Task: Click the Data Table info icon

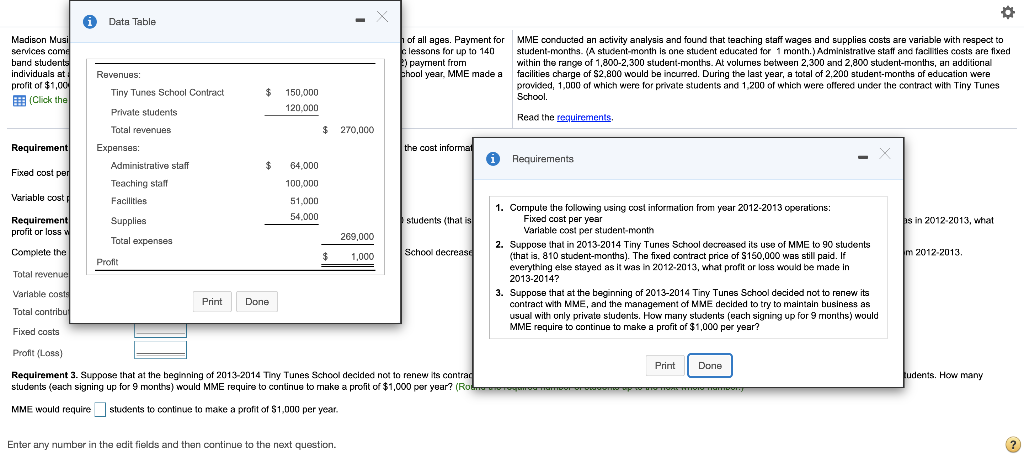Action: pyautogui.click(x=90, y=22)
